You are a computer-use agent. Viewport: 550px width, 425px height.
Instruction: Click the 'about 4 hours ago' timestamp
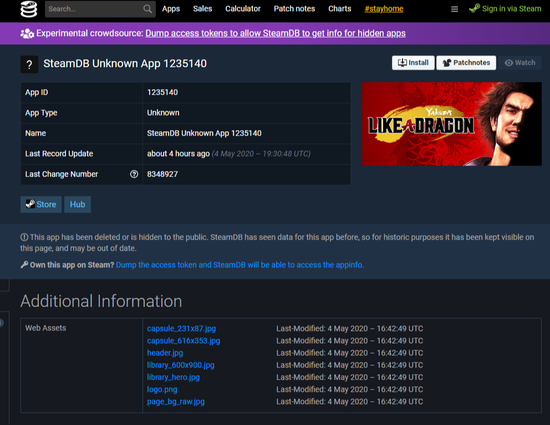pyautogui.click(x=178, y=154)
